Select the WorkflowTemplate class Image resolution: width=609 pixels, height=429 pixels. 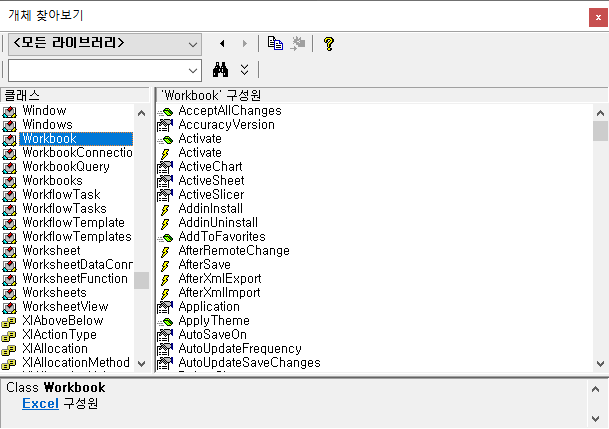(x=73, y=222)
